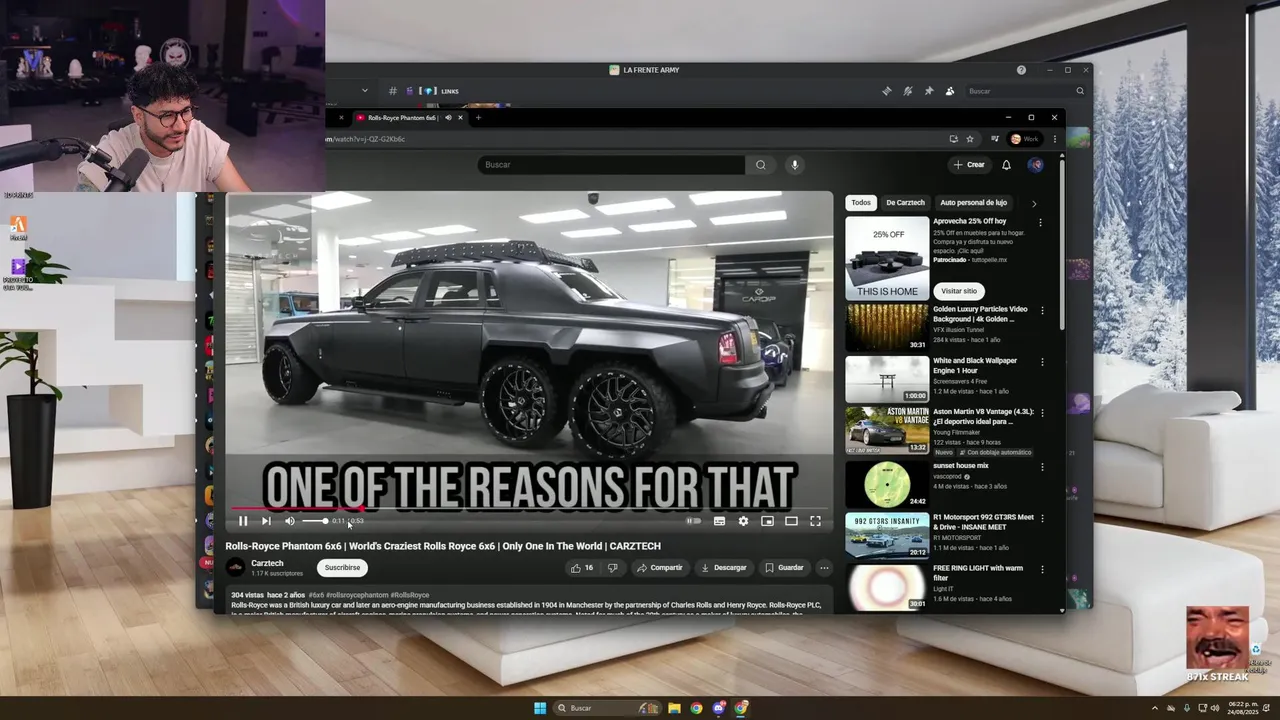
Task: Show hidden system tray icons
Action: point(1154,708)
